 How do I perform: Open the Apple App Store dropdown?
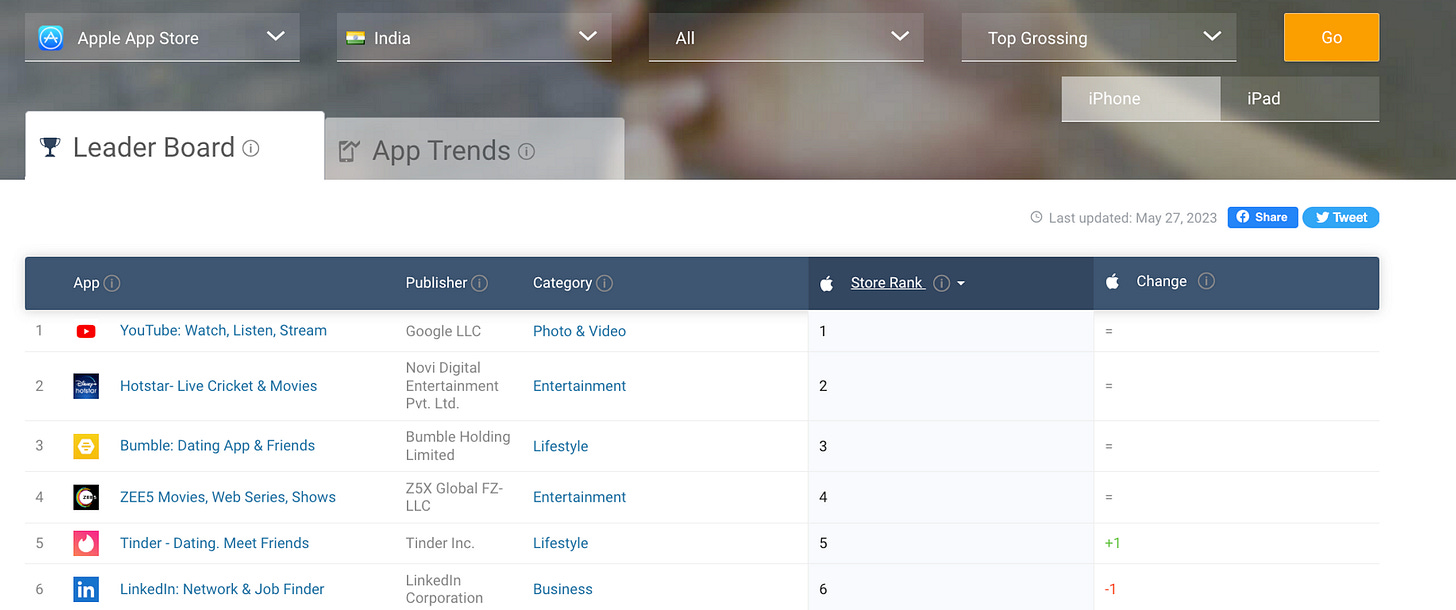[162, 37]
